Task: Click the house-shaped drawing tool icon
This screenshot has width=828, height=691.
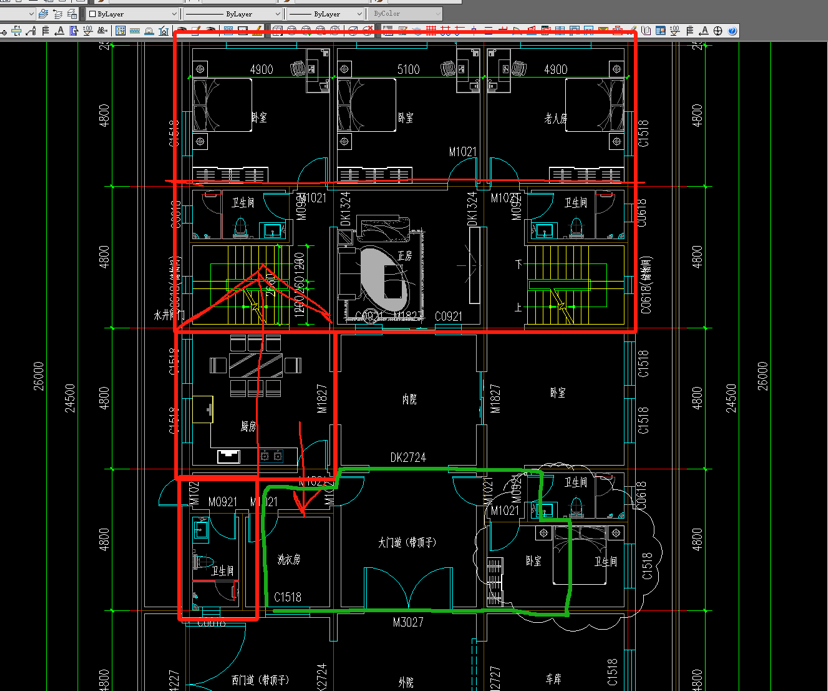Action: 164,31
